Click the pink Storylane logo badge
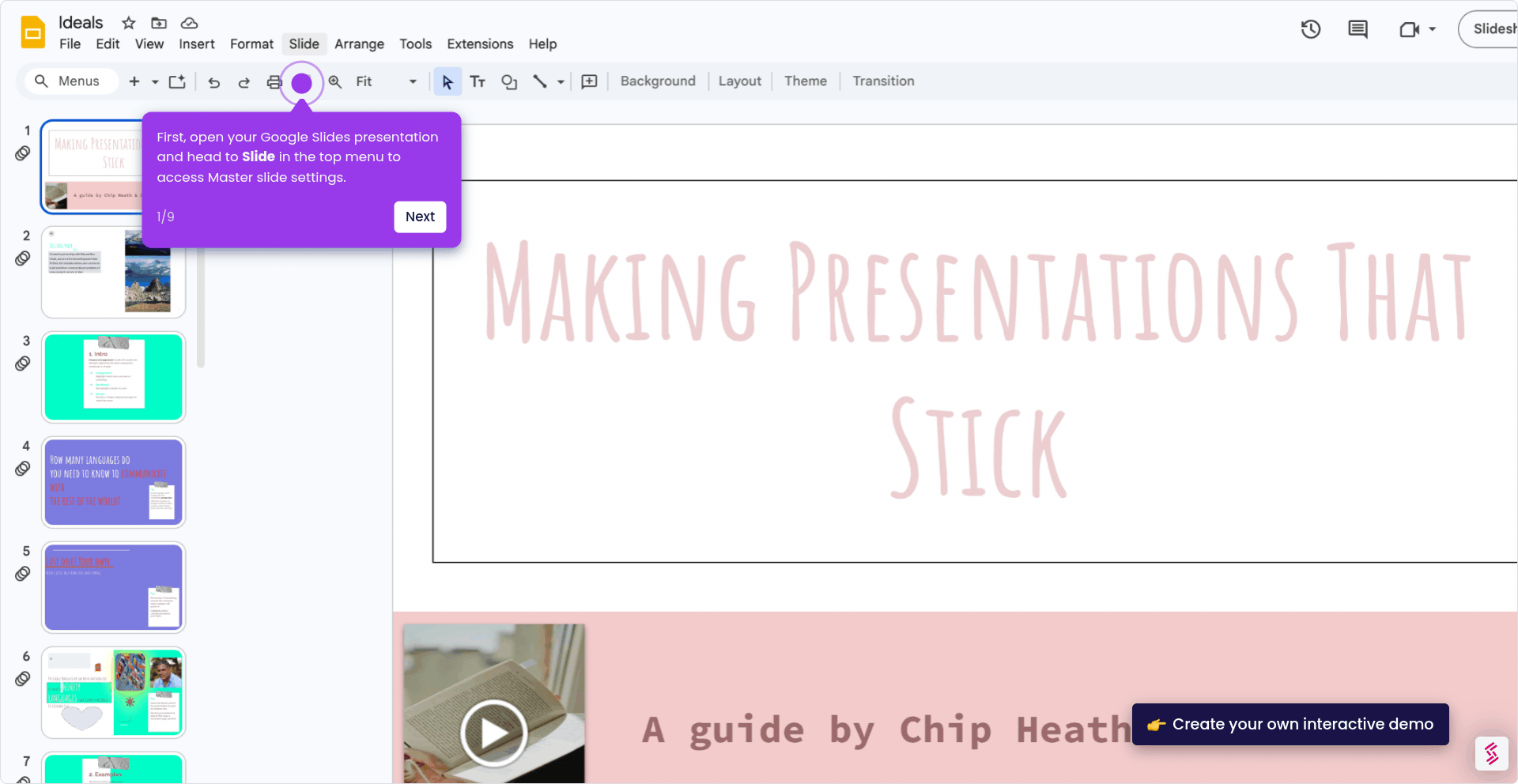 (1491, 754)
